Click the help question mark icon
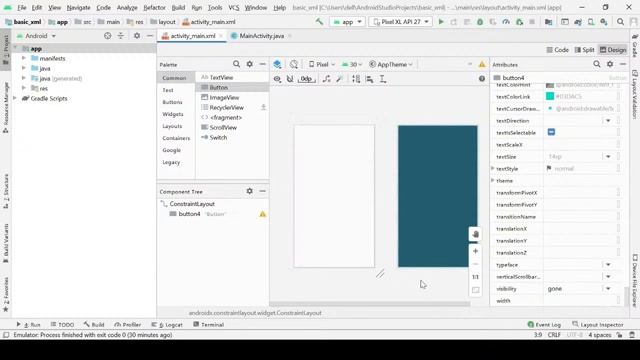This screenshot has width=640, height=360. [x=482, y=78]
